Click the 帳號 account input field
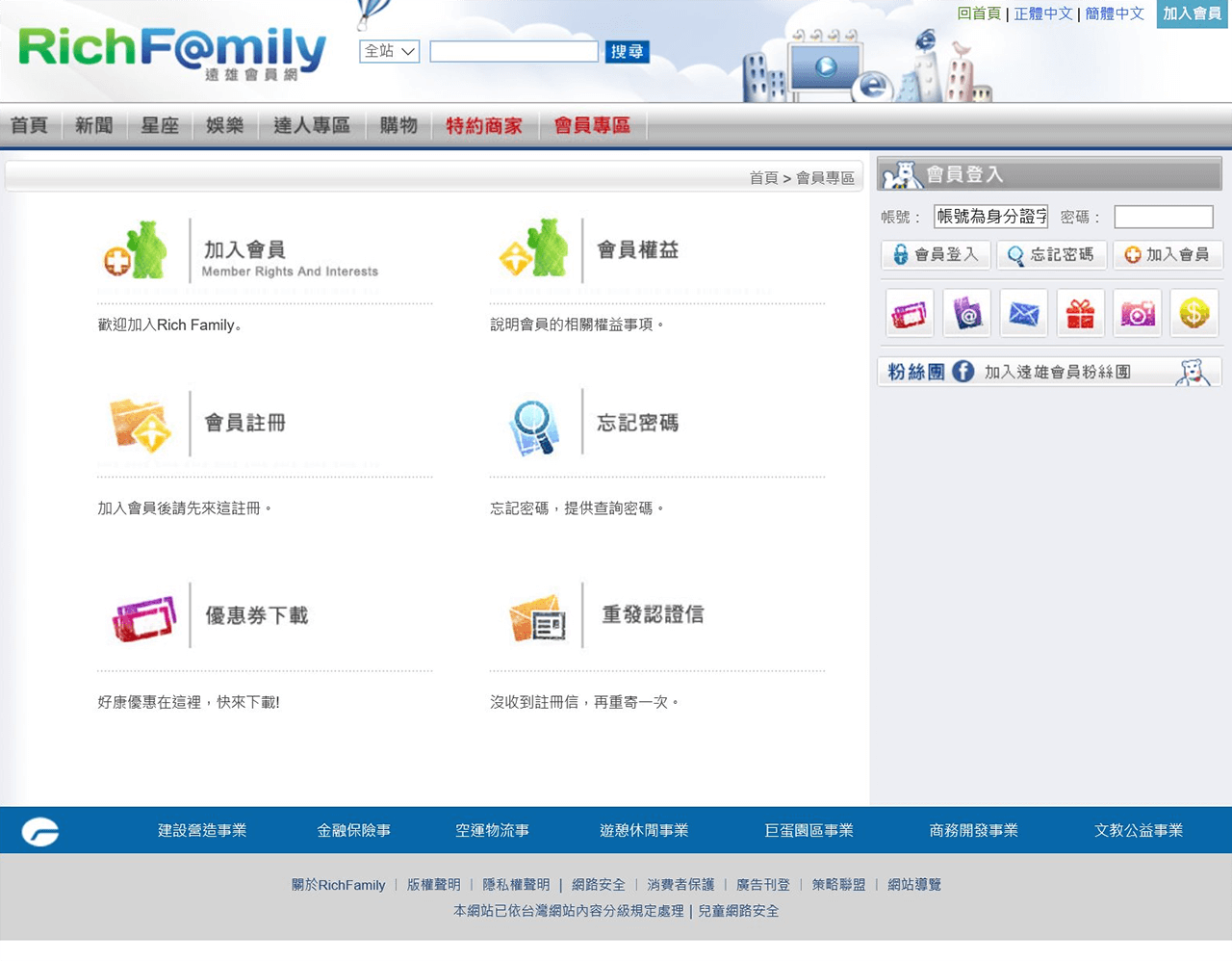This screenshot has width=1232, height=961. point(990,217)
